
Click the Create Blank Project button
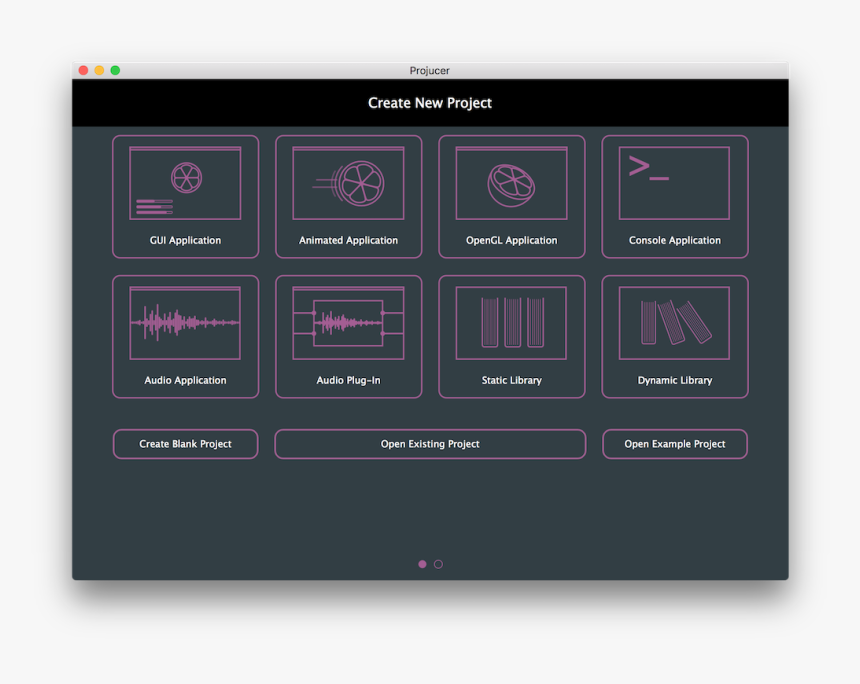coord(185,444)
